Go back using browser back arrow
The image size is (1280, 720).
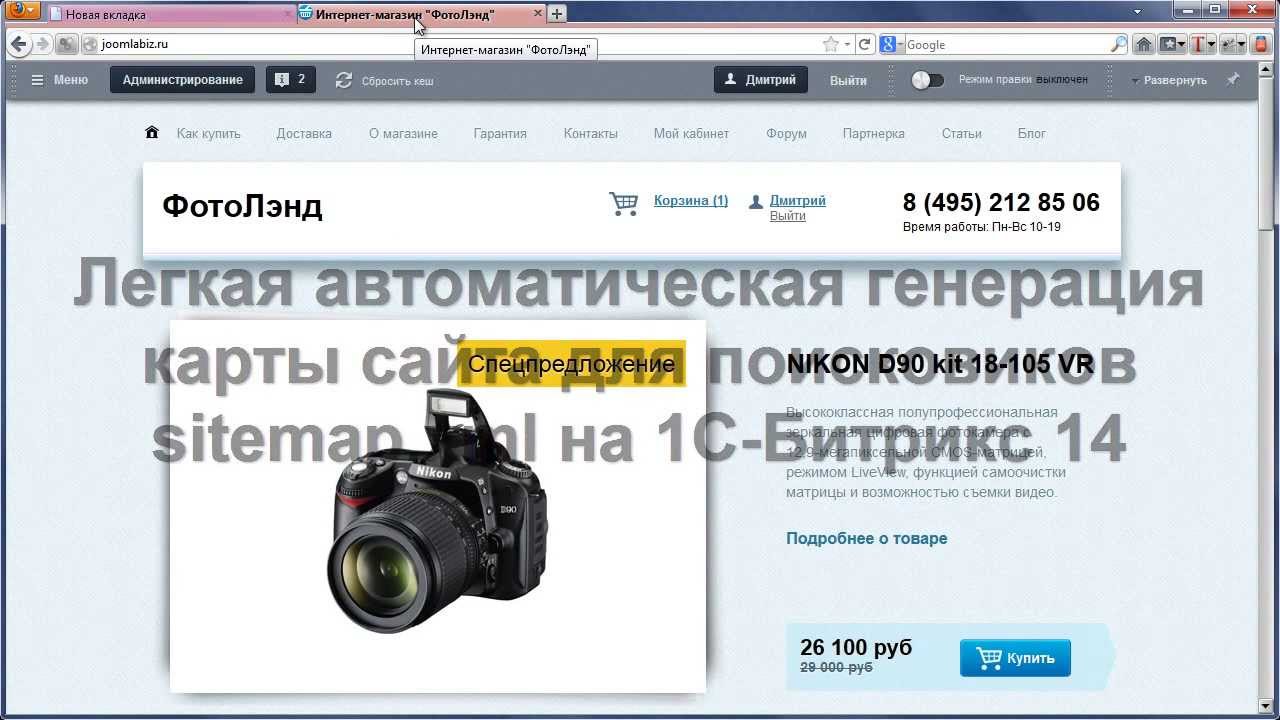(18, 44)
